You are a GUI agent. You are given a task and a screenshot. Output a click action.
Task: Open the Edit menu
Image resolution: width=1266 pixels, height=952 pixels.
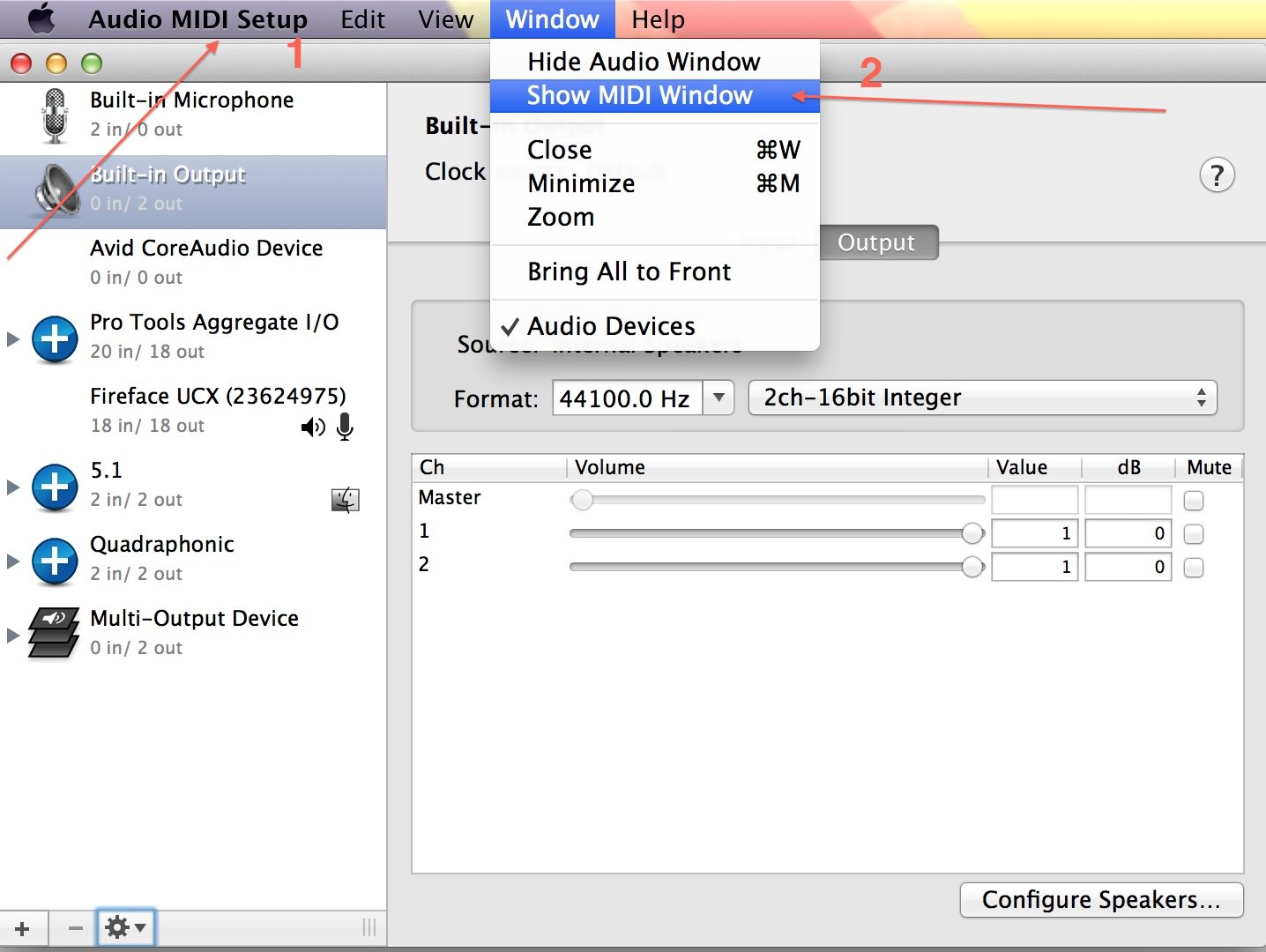[x=363, y=19]
